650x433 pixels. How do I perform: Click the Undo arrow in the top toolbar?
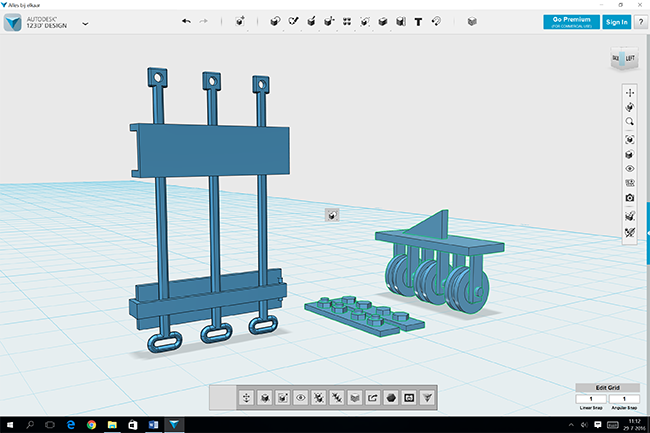(186, 21)
